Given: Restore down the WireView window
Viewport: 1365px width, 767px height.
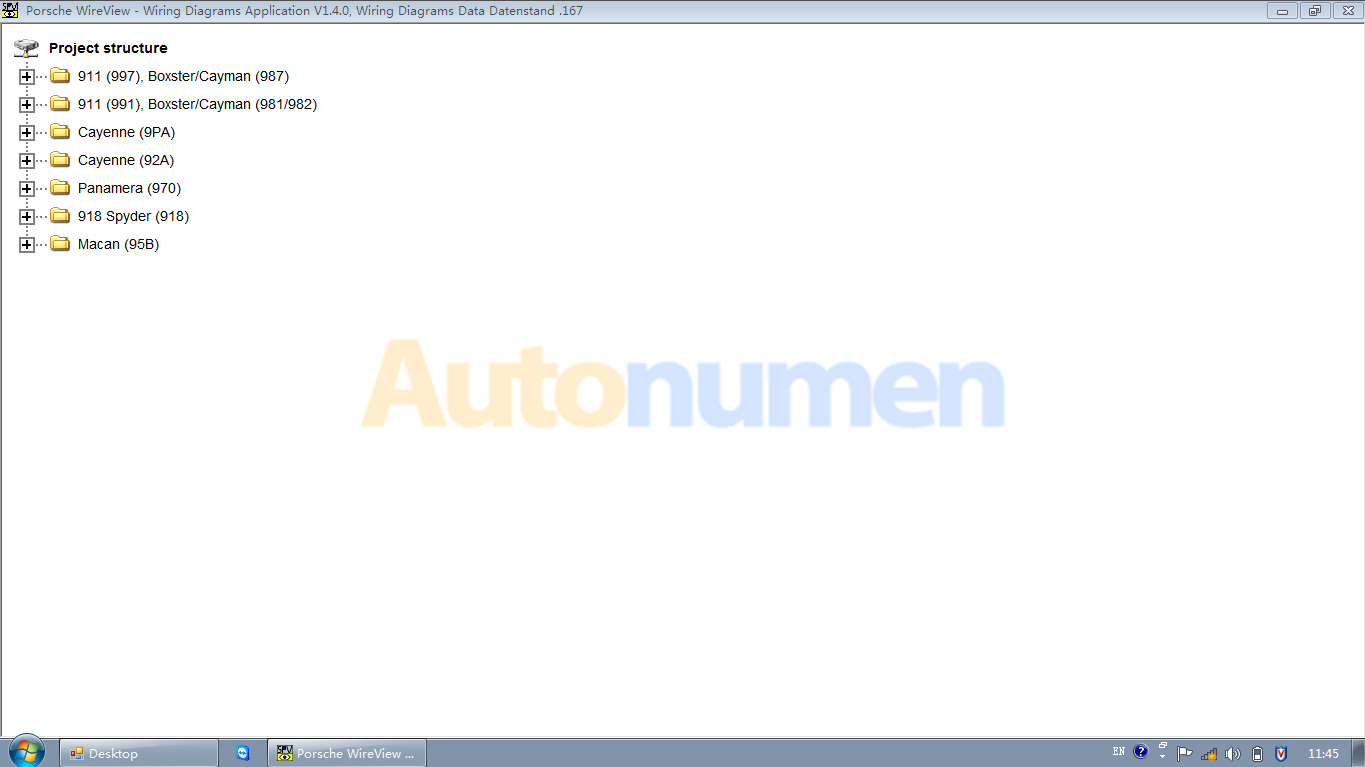Looking at the screenshot, I should (1314, 11).
